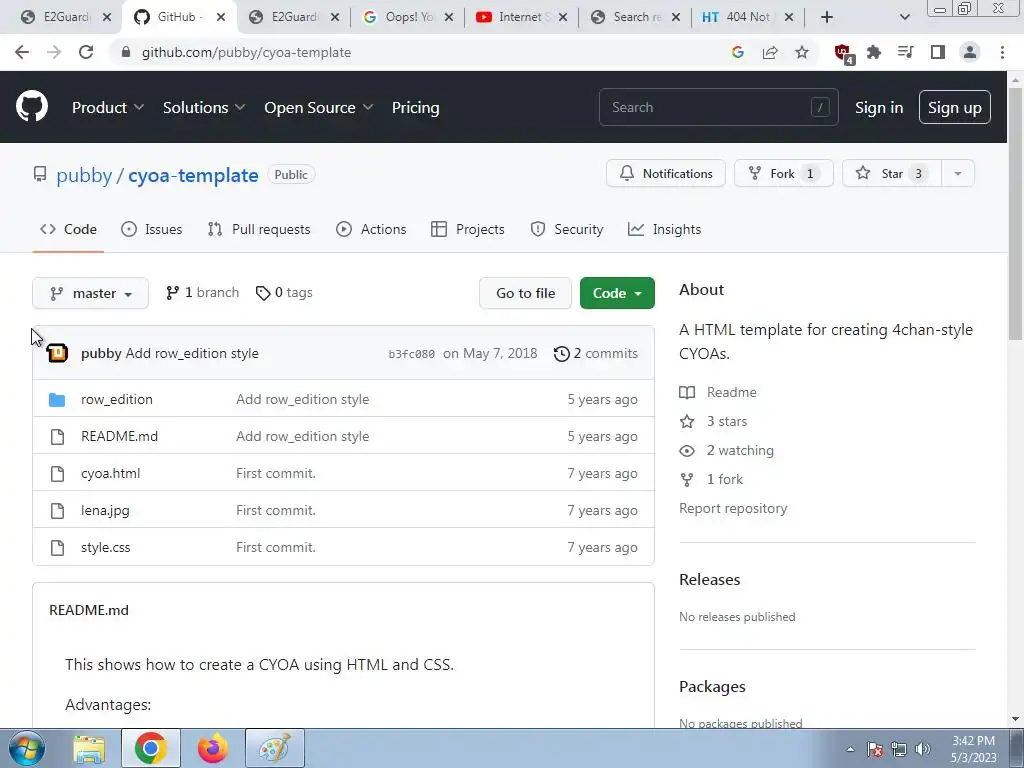The width and height of the screenshot is (1024, 768).
Task: Open the Star lists dropdown arrow
Action: [x=957, y=174]
